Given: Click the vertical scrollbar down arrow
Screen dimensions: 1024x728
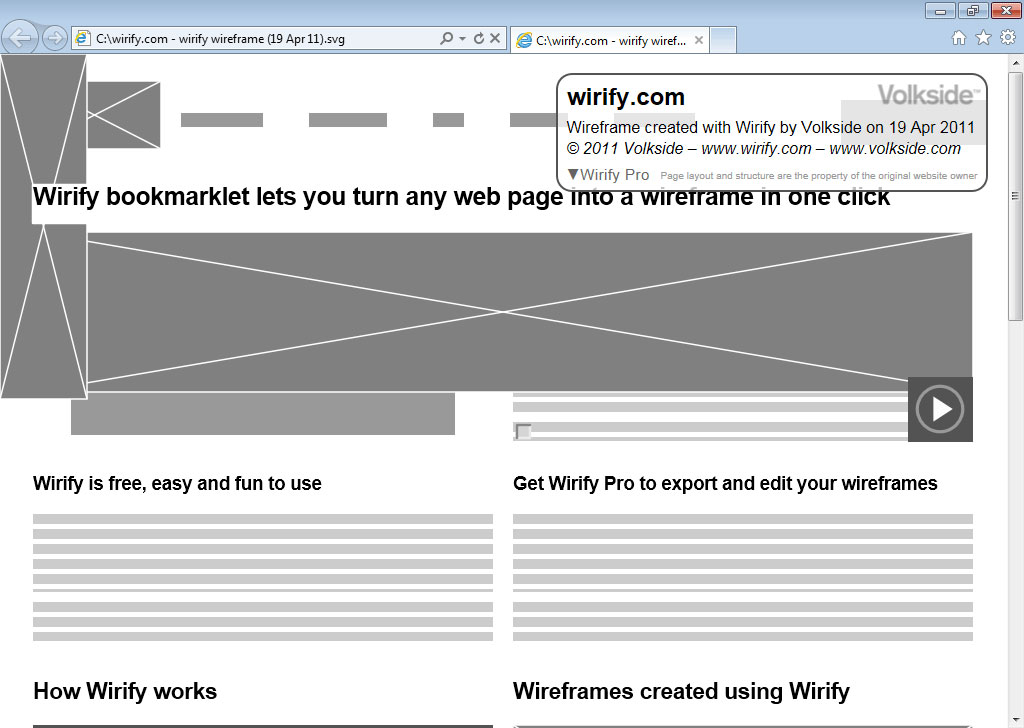Looking at the screenshot, I should (x=1016, y=720).
